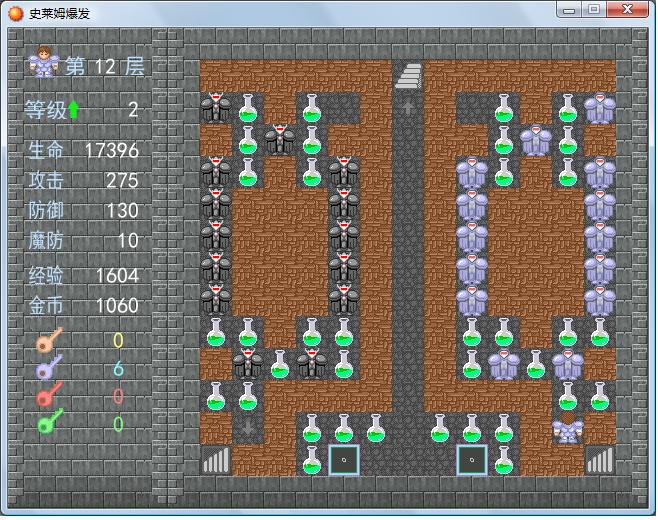This screenshot has width=658, height=520.
Task: Click the app icon in the title bar
Action: click(x=16, y=11)
